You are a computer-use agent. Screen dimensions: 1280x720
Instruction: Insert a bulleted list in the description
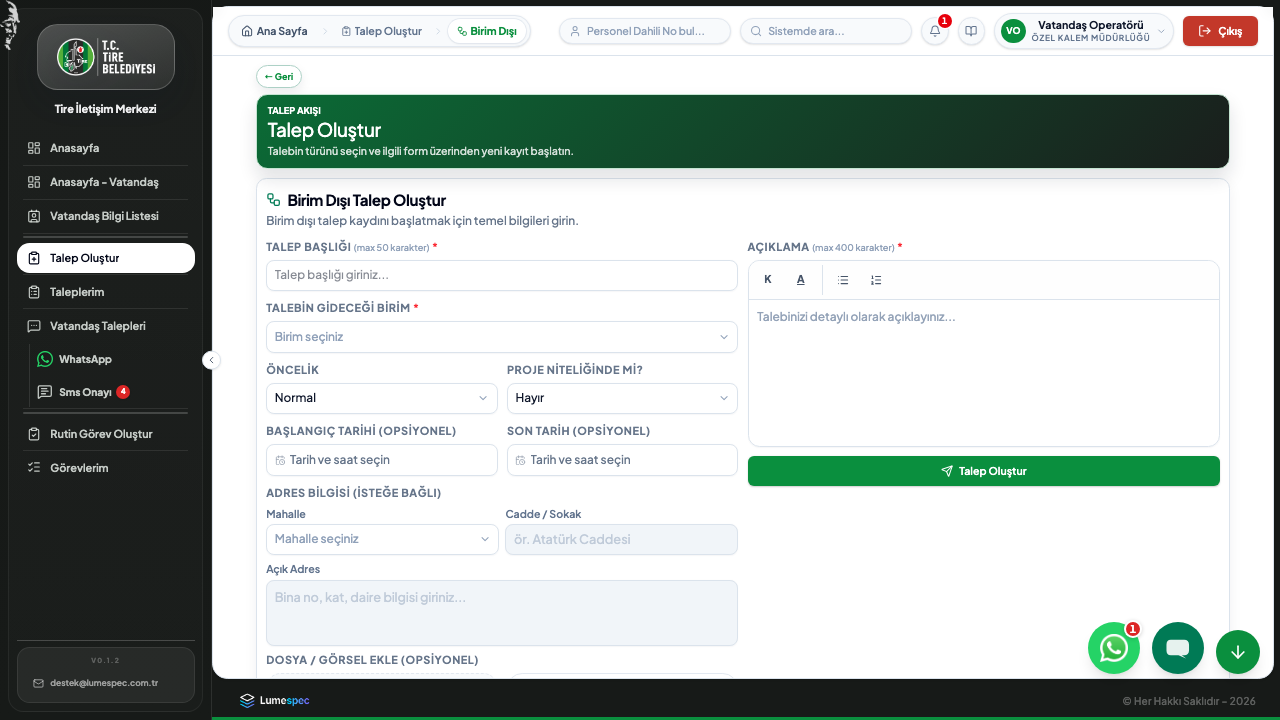point(843,280)
